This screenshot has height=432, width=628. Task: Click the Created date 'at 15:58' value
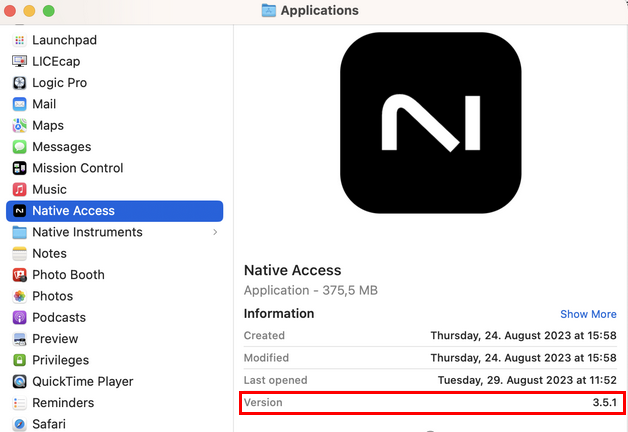[x=523, y=336]
